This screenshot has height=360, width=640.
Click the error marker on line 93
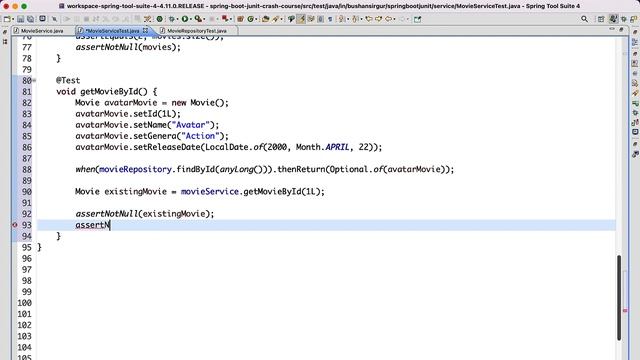pos(15,225)
